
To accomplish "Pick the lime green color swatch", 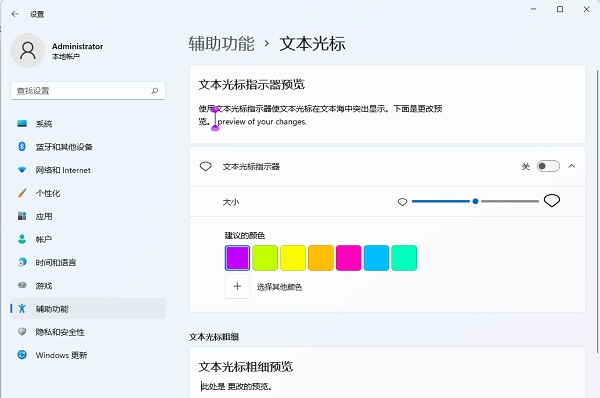I will pos(265,258).
